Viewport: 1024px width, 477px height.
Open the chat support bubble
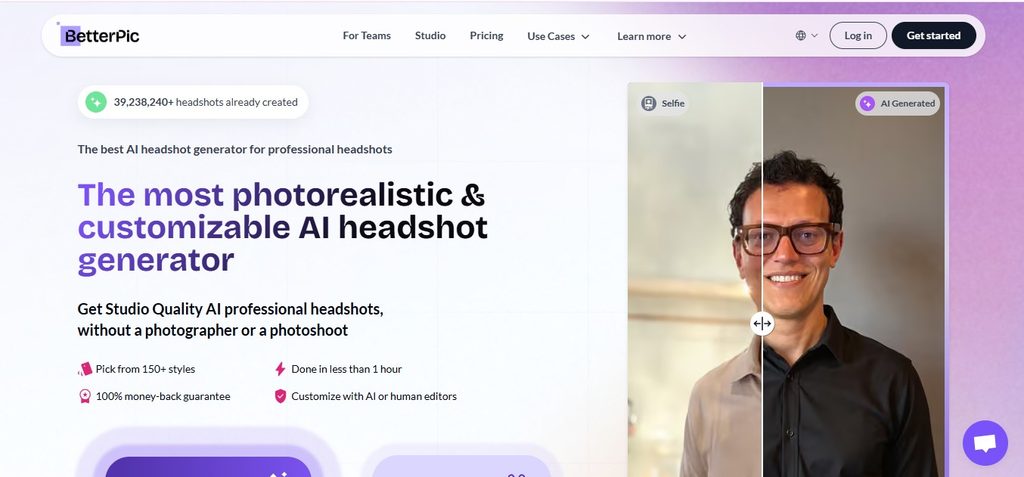click(985, 443)
